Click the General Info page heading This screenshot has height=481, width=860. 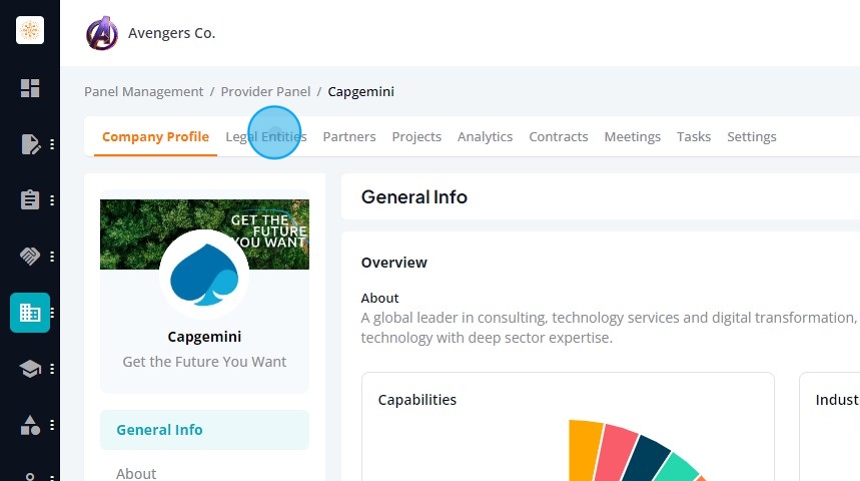coord(414,197)
